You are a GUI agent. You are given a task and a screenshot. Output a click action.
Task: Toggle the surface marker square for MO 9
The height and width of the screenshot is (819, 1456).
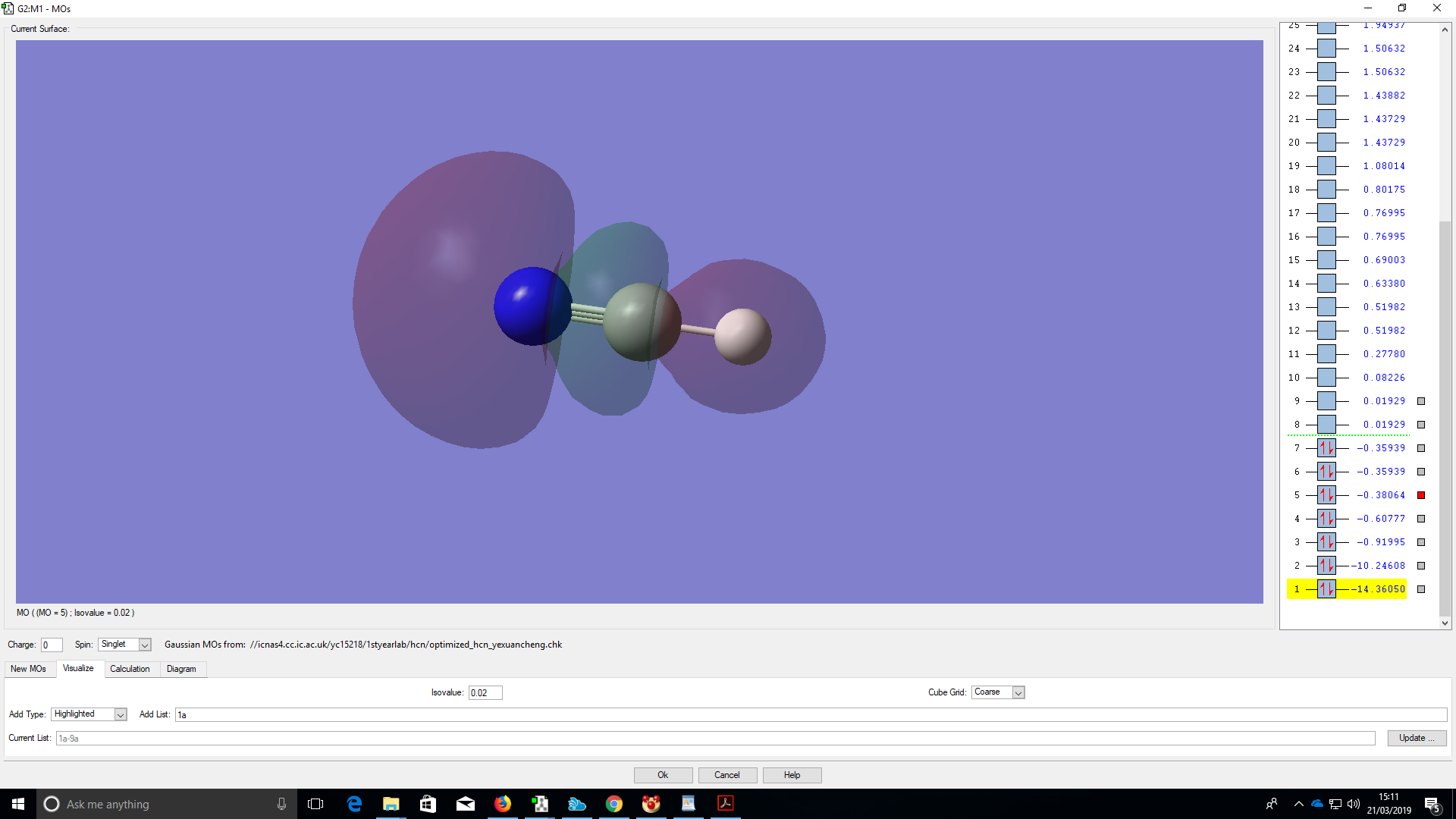1421,401
